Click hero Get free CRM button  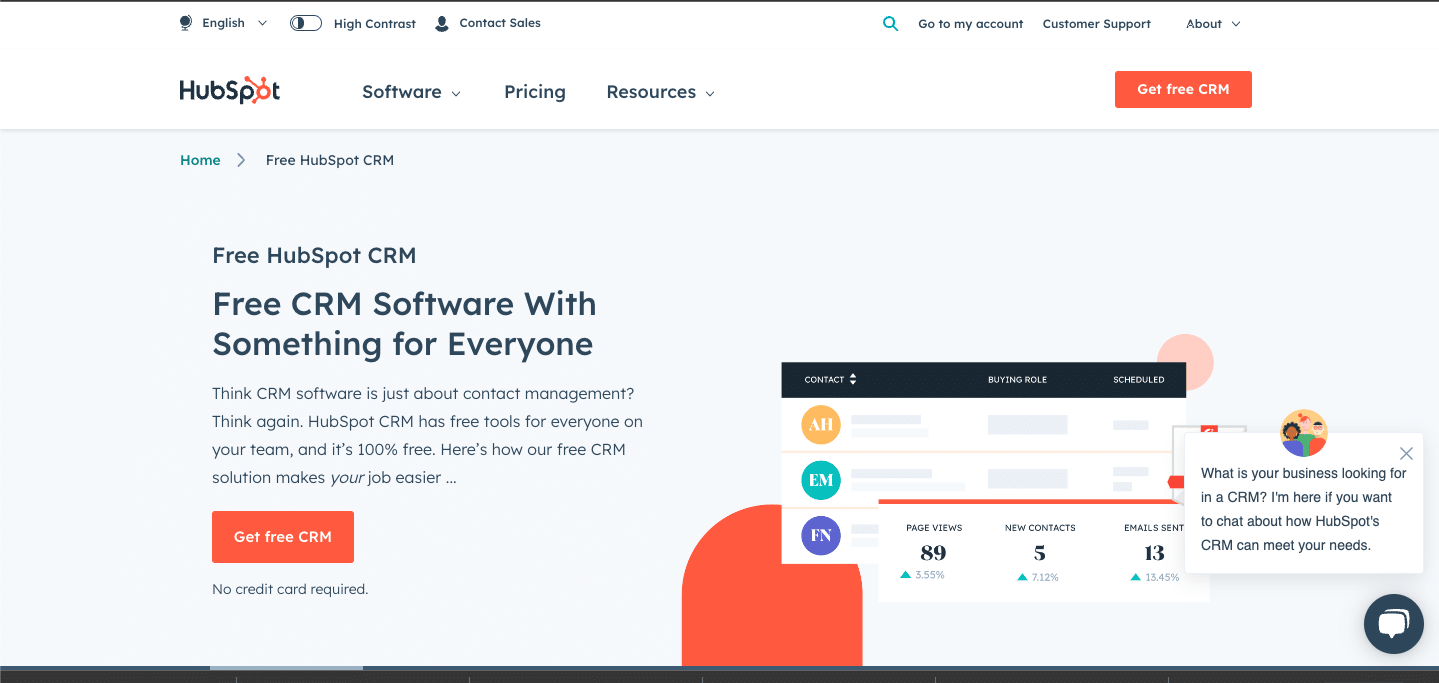(x=283, y=537)
